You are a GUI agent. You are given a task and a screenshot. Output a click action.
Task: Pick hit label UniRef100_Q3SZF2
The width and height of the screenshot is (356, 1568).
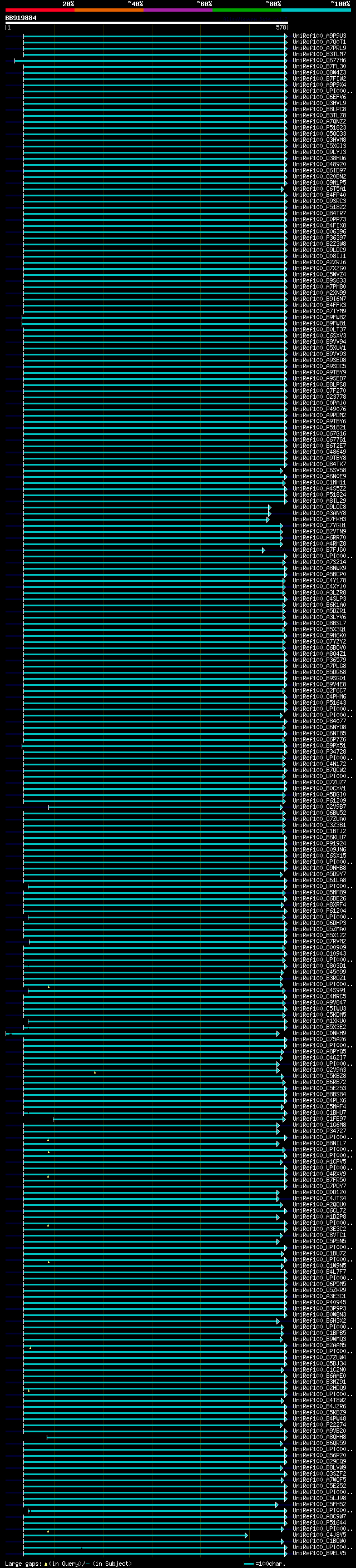click(319, 1473)
